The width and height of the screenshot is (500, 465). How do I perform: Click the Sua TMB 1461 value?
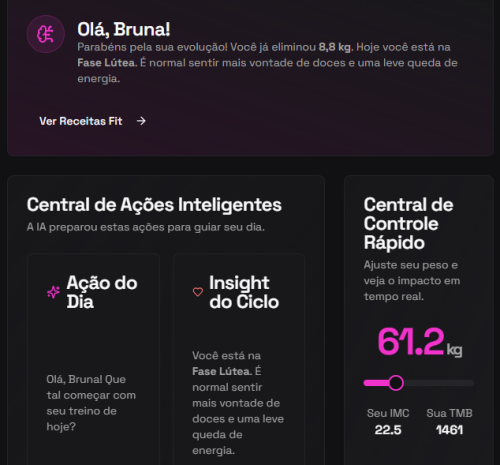(449, 430)
